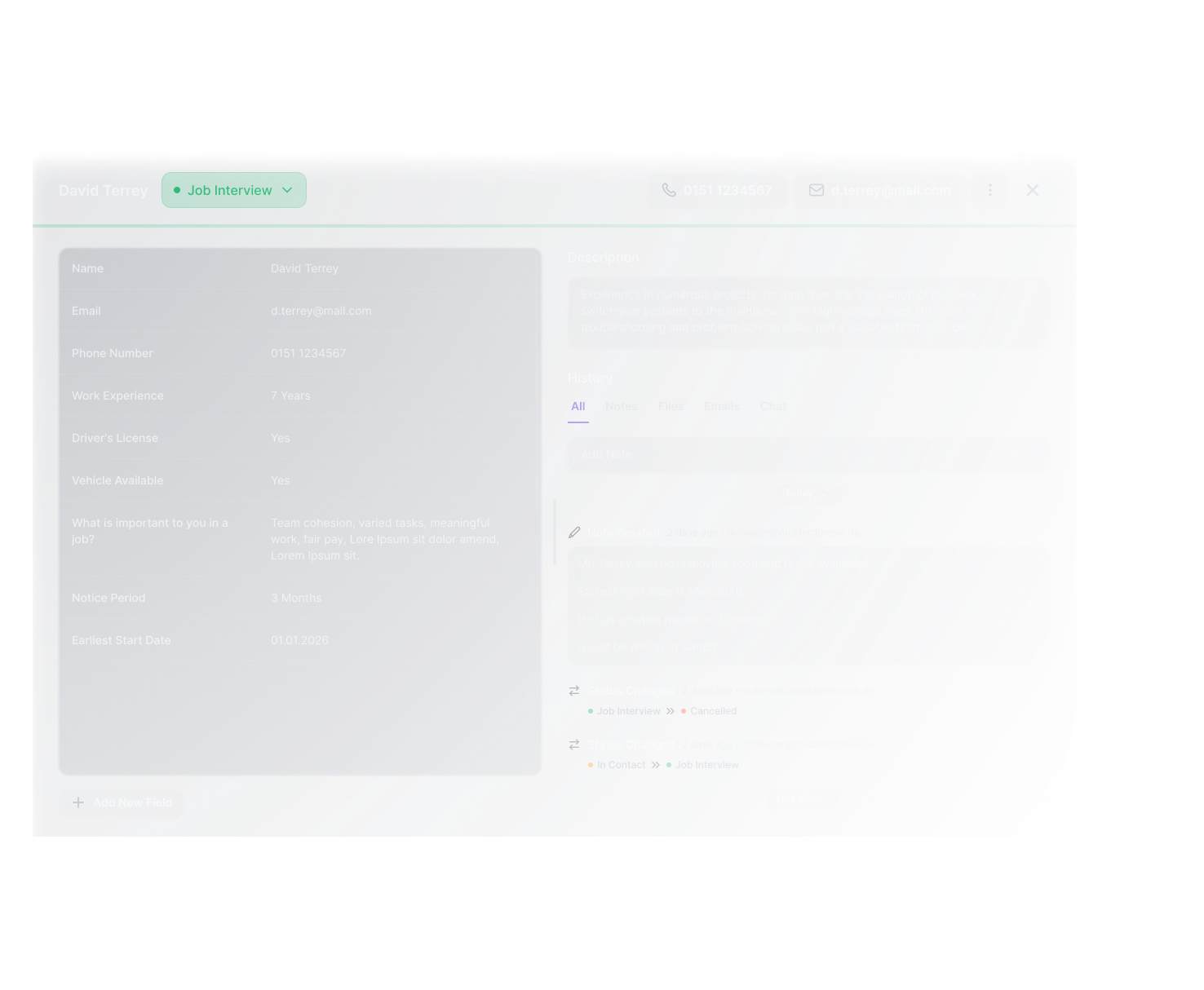Viewport: 1204px width, 990px height.
Task: Click the answer starting with Team cohesion
Action: tap(385, 539)
